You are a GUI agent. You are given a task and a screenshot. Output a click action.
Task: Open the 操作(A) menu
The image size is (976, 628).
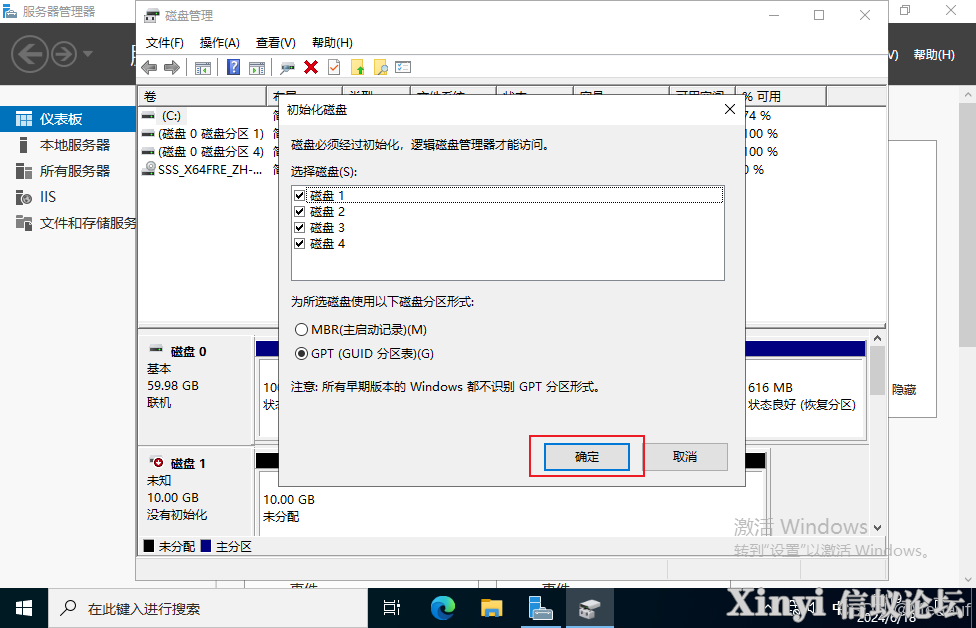(219, 42)
